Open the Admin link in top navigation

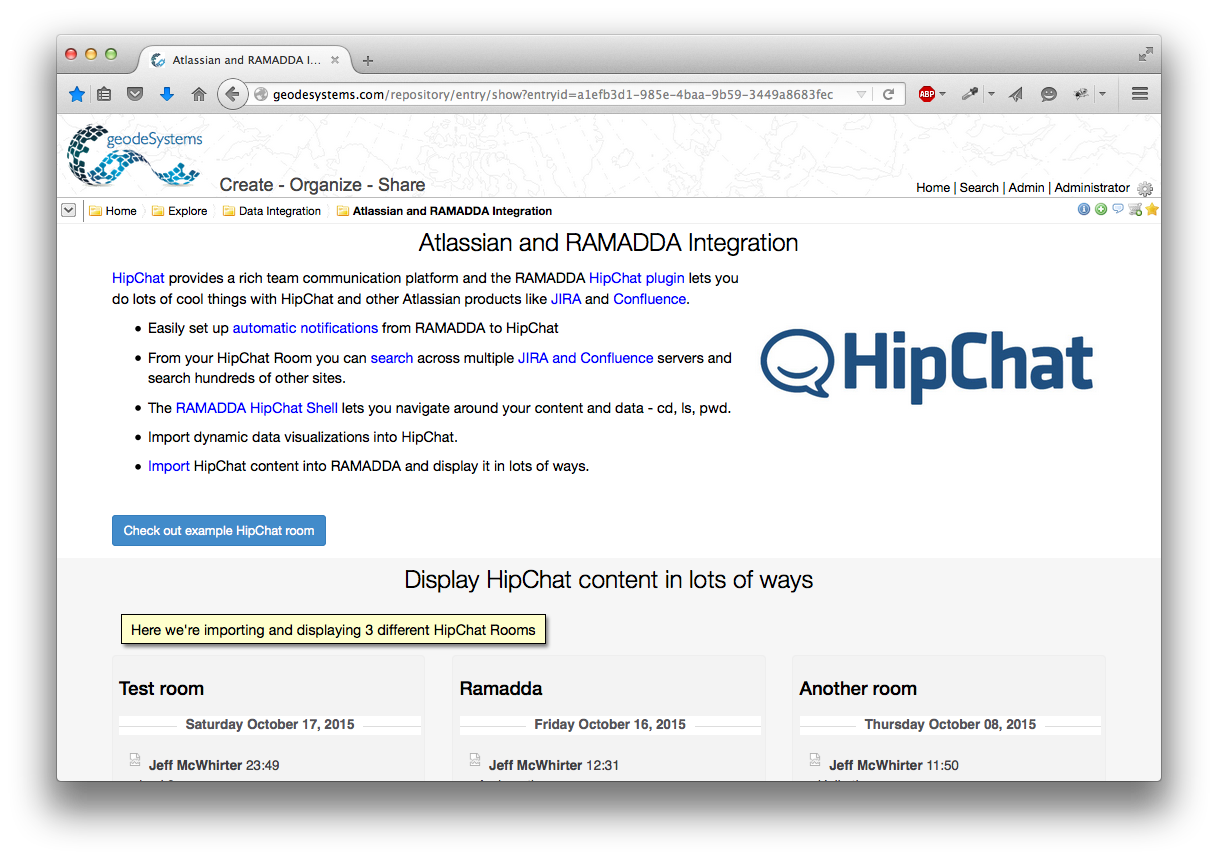coord(1026,188)
